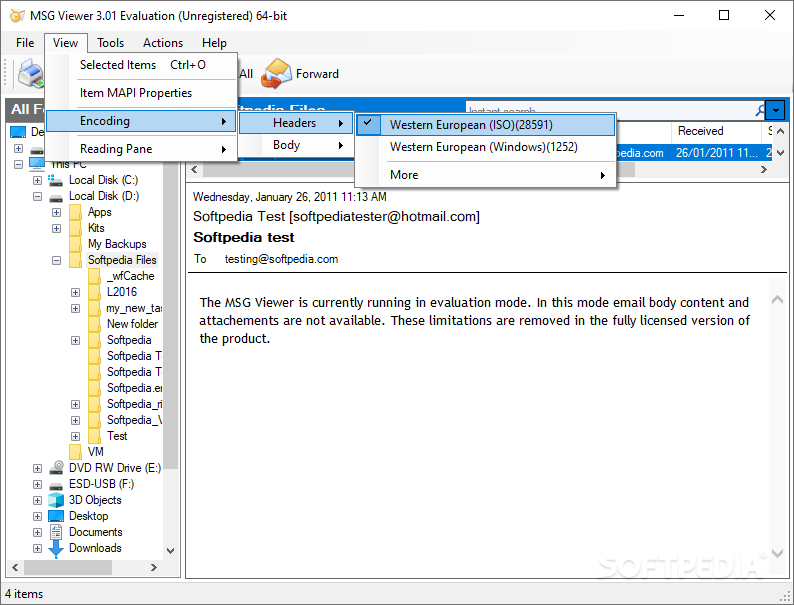
Task: Choose Item MAPI Properties menu entry
Action: pyautogui.click(x=141, y=93)
